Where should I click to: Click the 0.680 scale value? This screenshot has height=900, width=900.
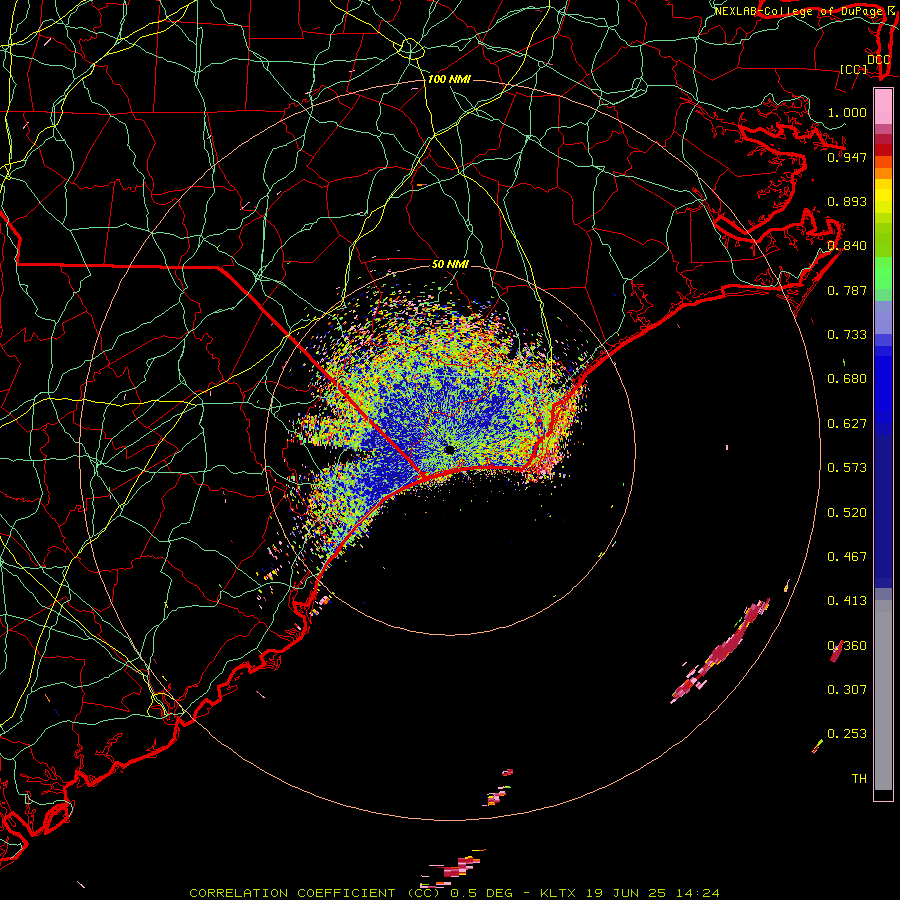coord(847,379)
